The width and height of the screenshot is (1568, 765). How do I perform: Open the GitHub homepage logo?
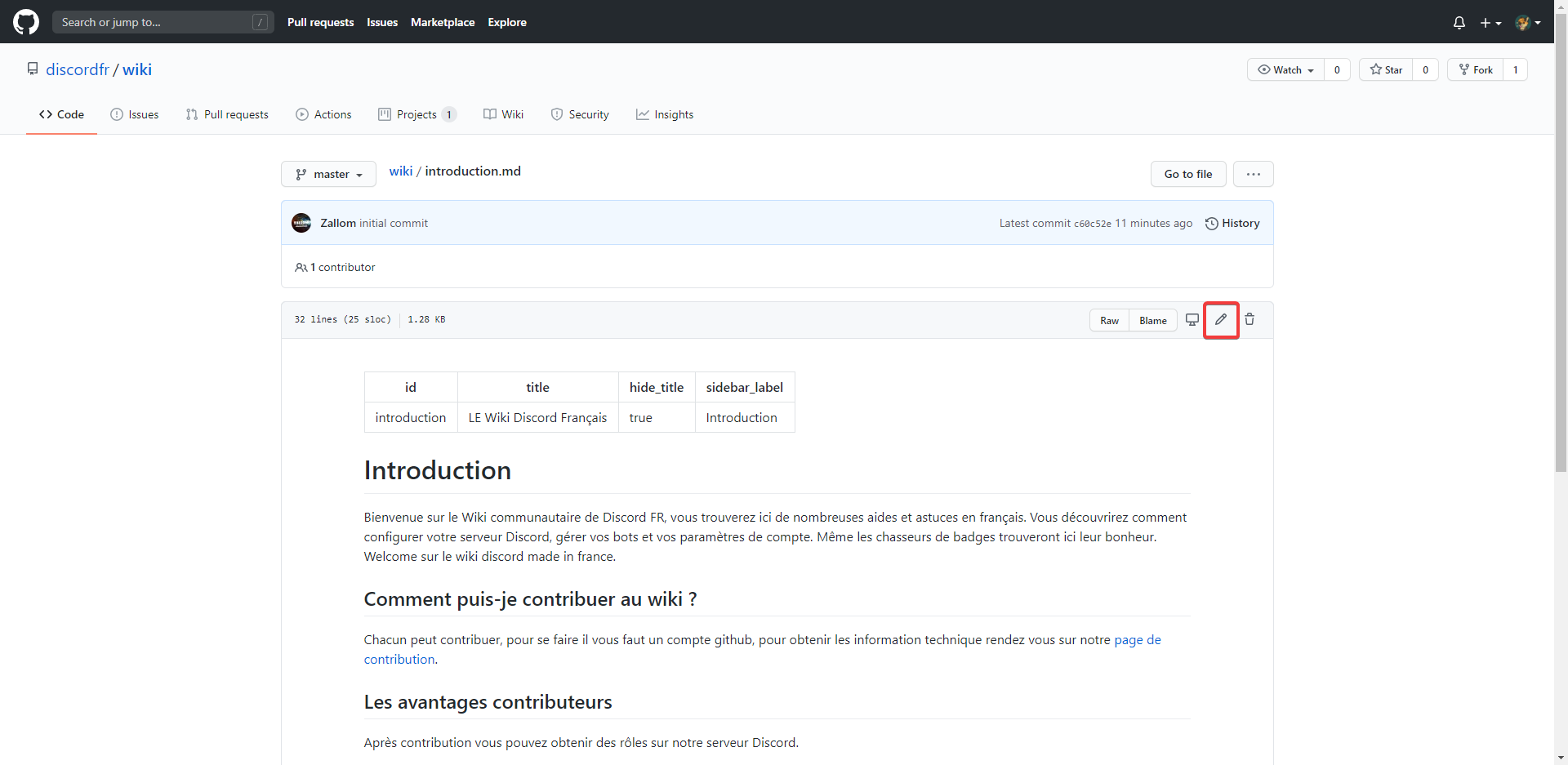click(x=26, y=22)
